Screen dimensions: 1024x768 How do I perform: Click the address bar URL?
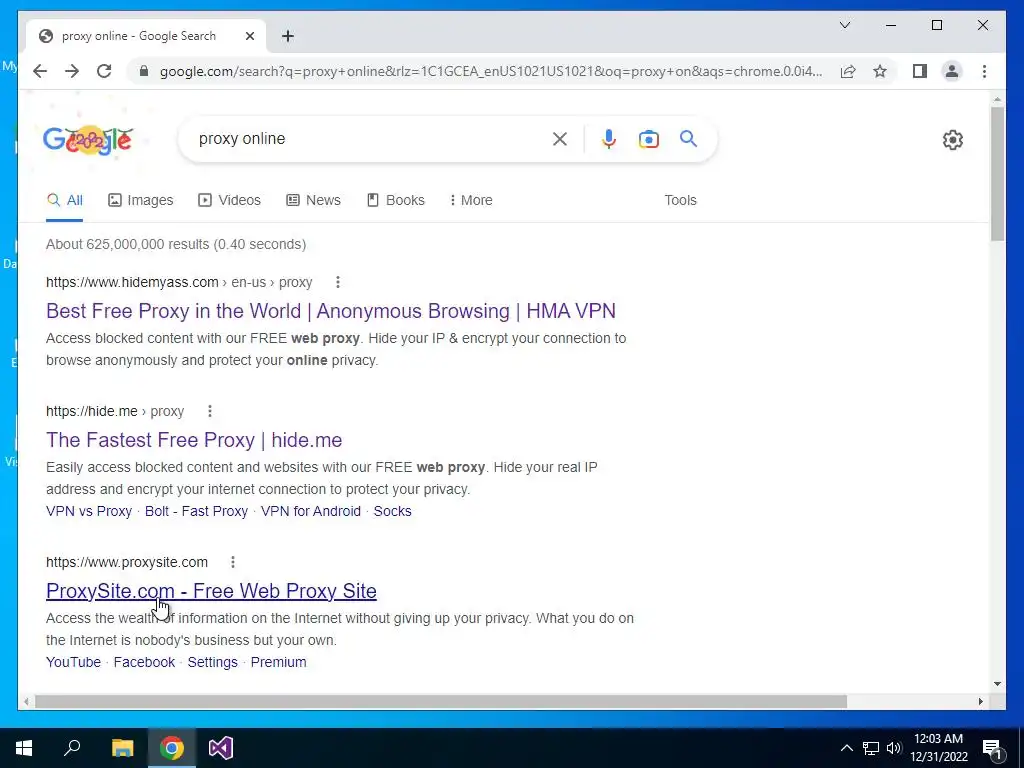coord(491,71)
